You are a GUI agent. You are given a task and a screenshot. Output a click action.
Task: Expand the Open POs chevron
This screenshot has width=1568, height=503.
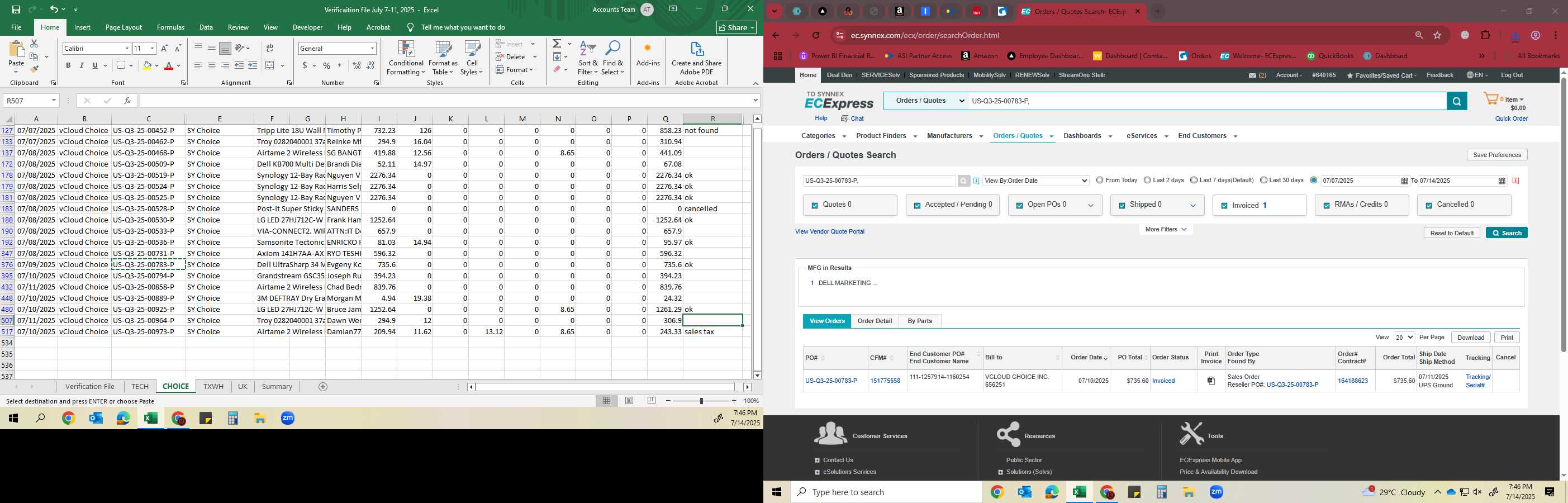pos(1091,206)
